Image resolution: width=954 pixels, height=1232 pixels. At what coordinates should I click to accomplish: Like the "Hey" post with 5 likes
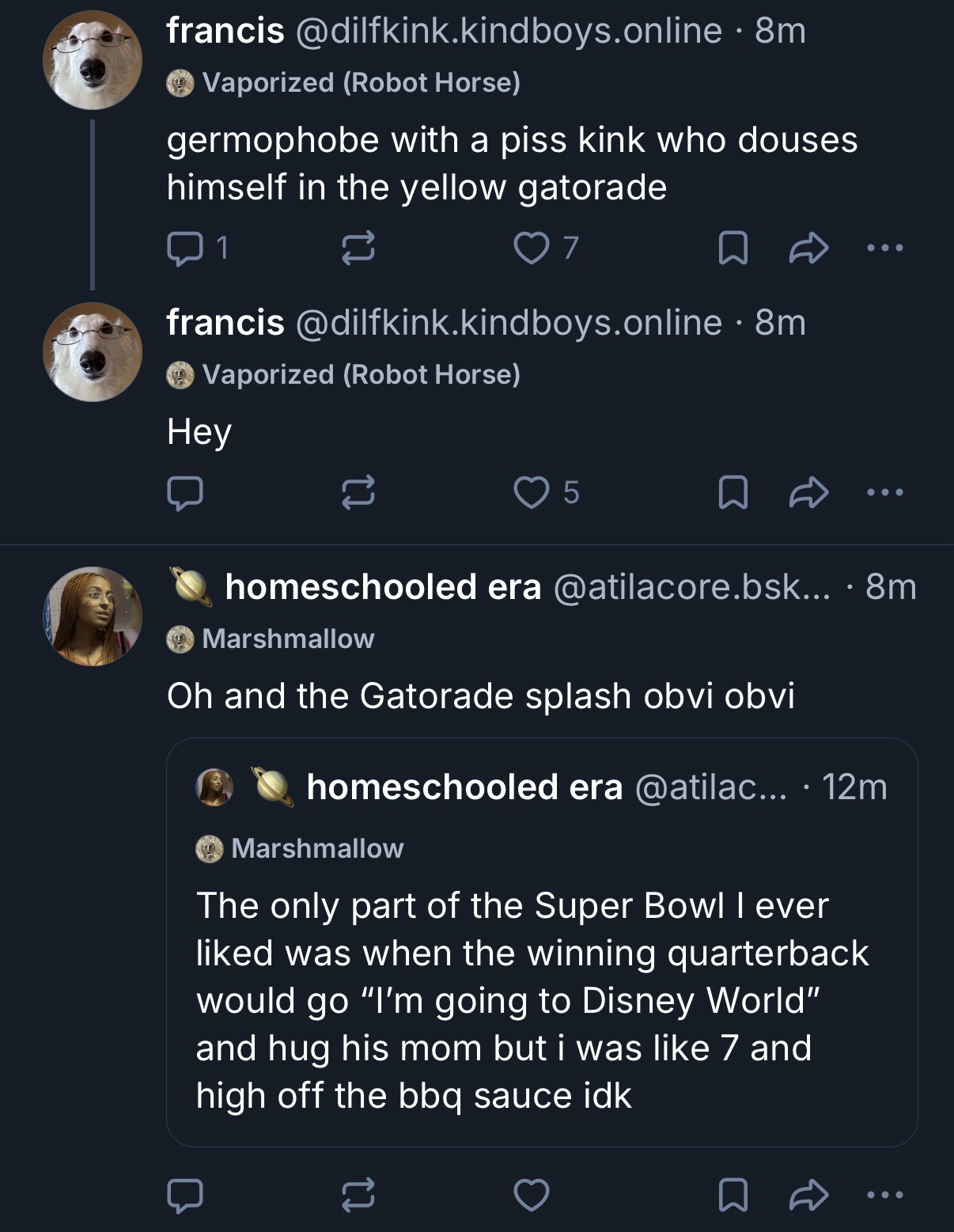pyautogui.click(x=531, y=493)
